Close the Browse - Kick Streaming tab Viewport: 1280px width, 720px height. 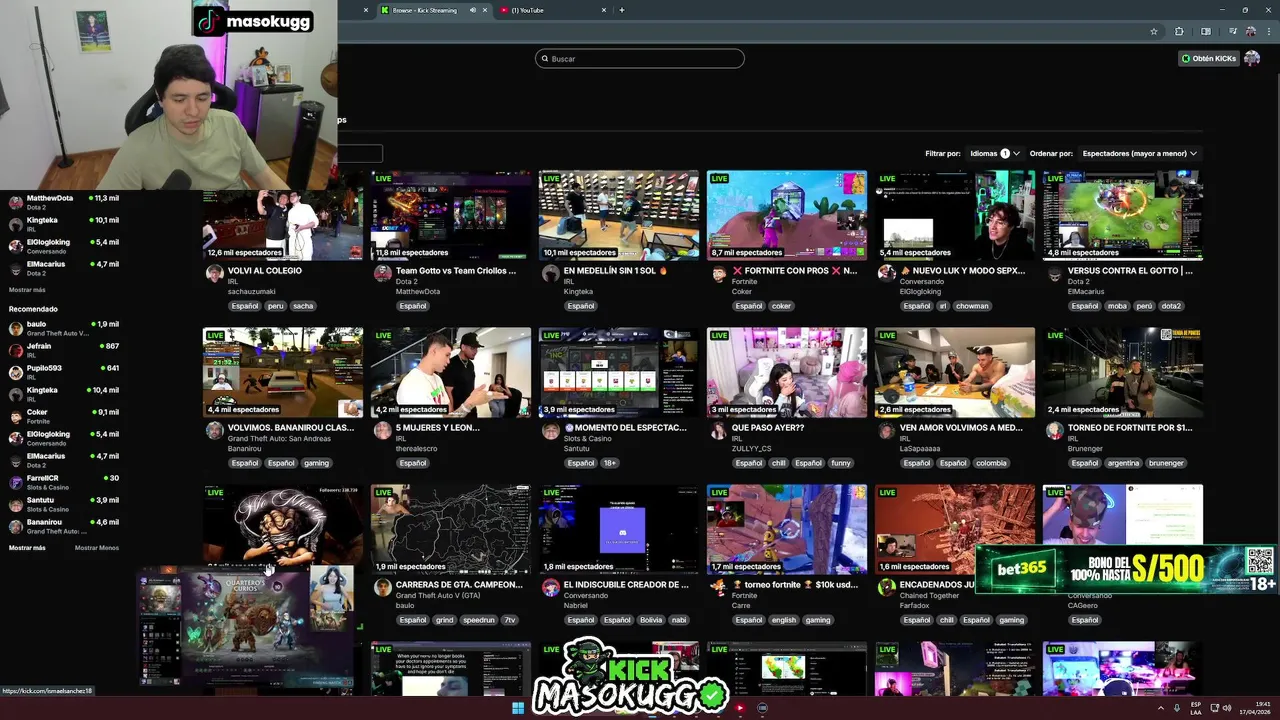tap(484, 10)
